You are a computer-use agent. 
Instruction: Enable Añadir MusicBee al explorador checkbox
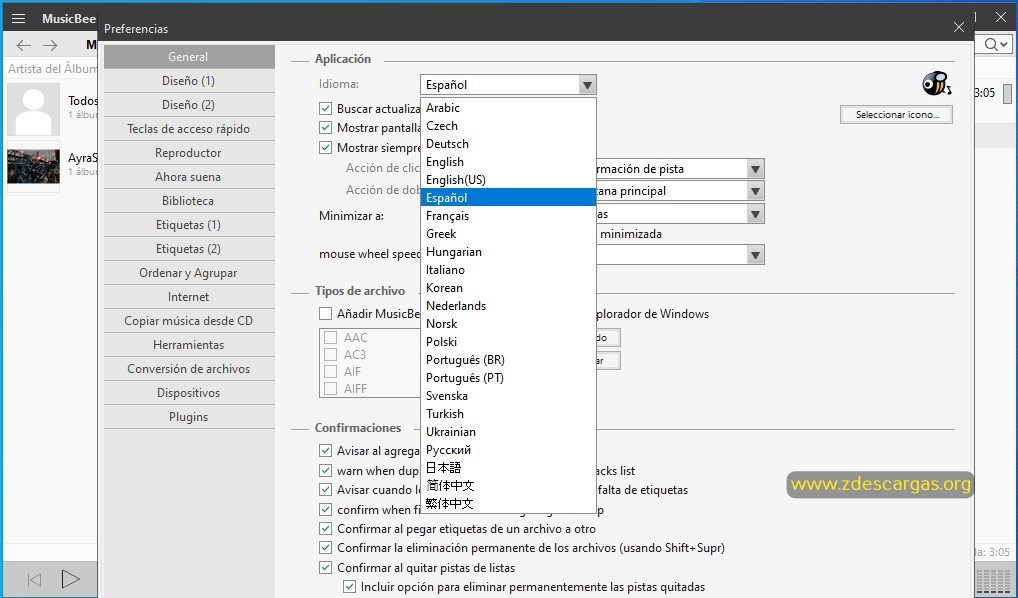click(x=325, y=314)
